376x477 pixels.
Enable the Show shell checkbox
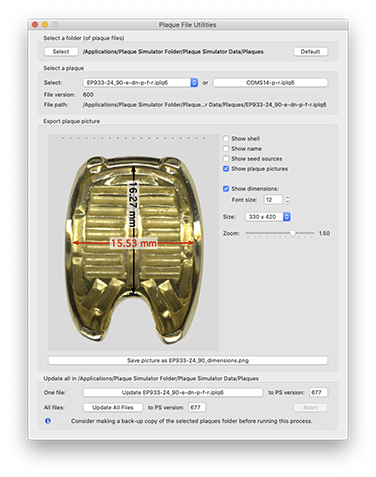226,138
